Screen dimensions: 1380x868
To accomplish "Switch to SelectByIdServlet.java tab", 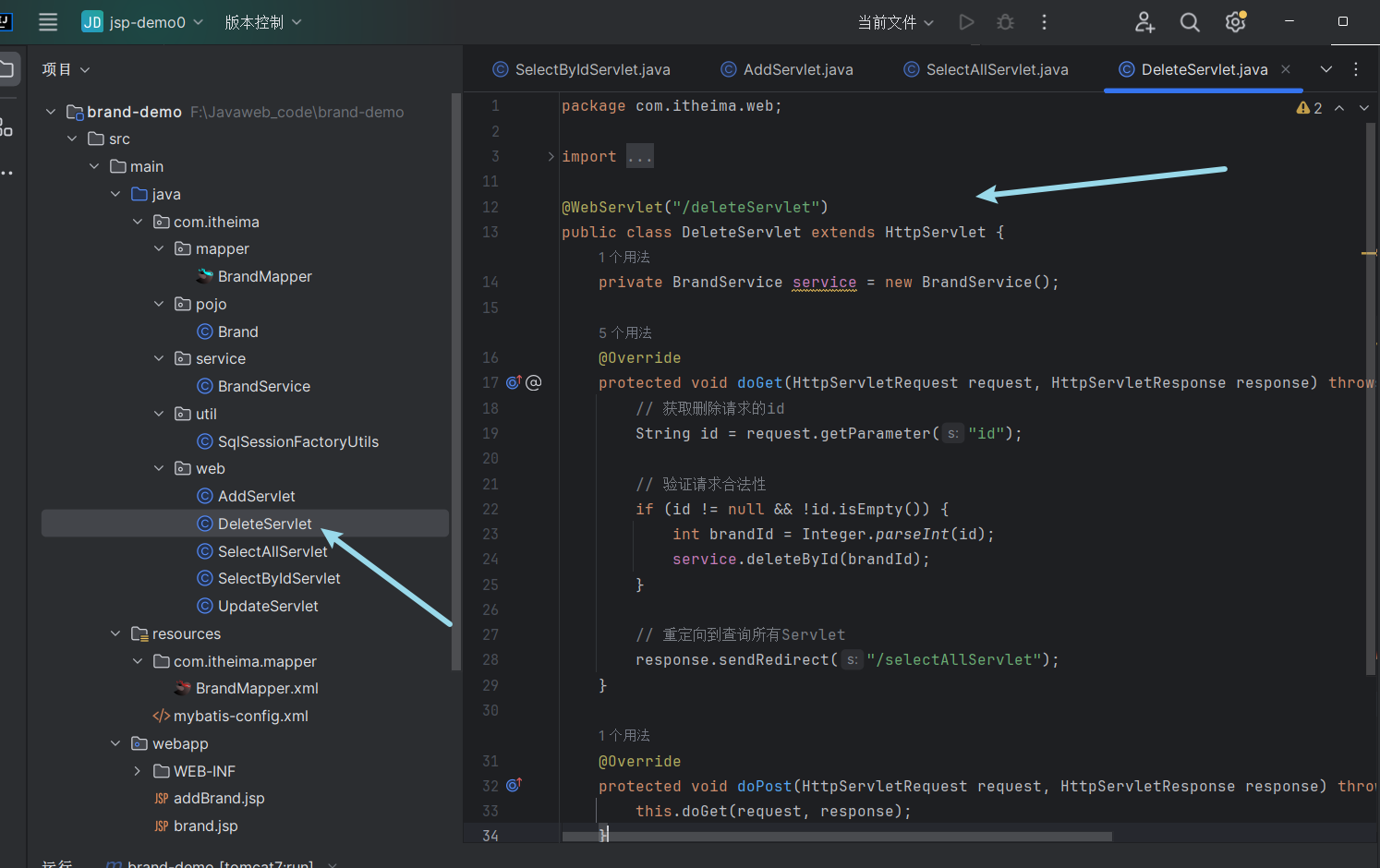I will pyautogui.click(x=582, y=69).
